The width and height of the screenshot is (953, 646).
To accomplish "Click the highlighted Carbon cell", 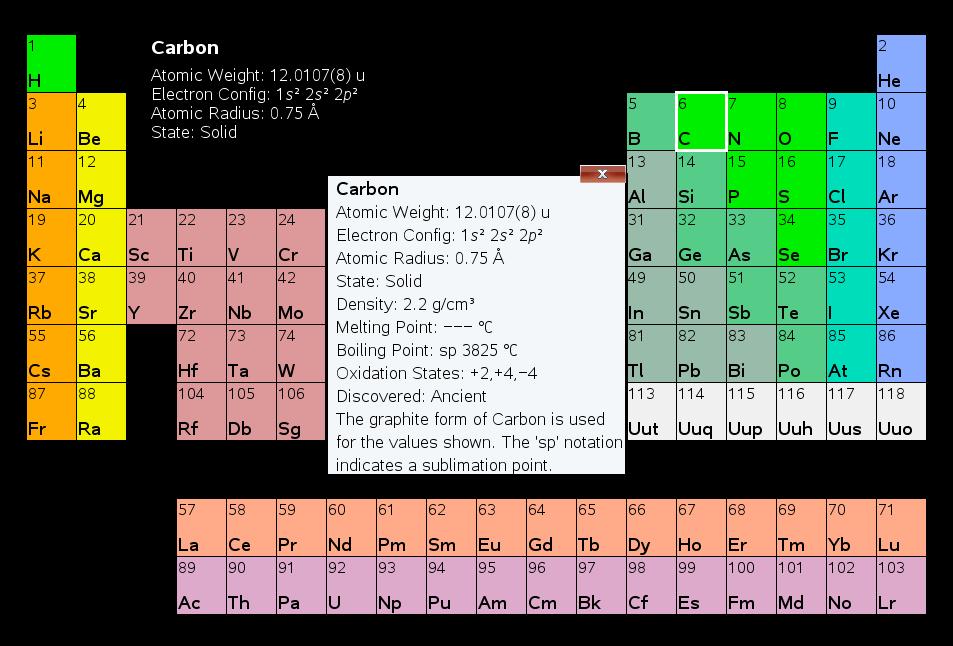I will pyautogui.click(x=701, y=121).
